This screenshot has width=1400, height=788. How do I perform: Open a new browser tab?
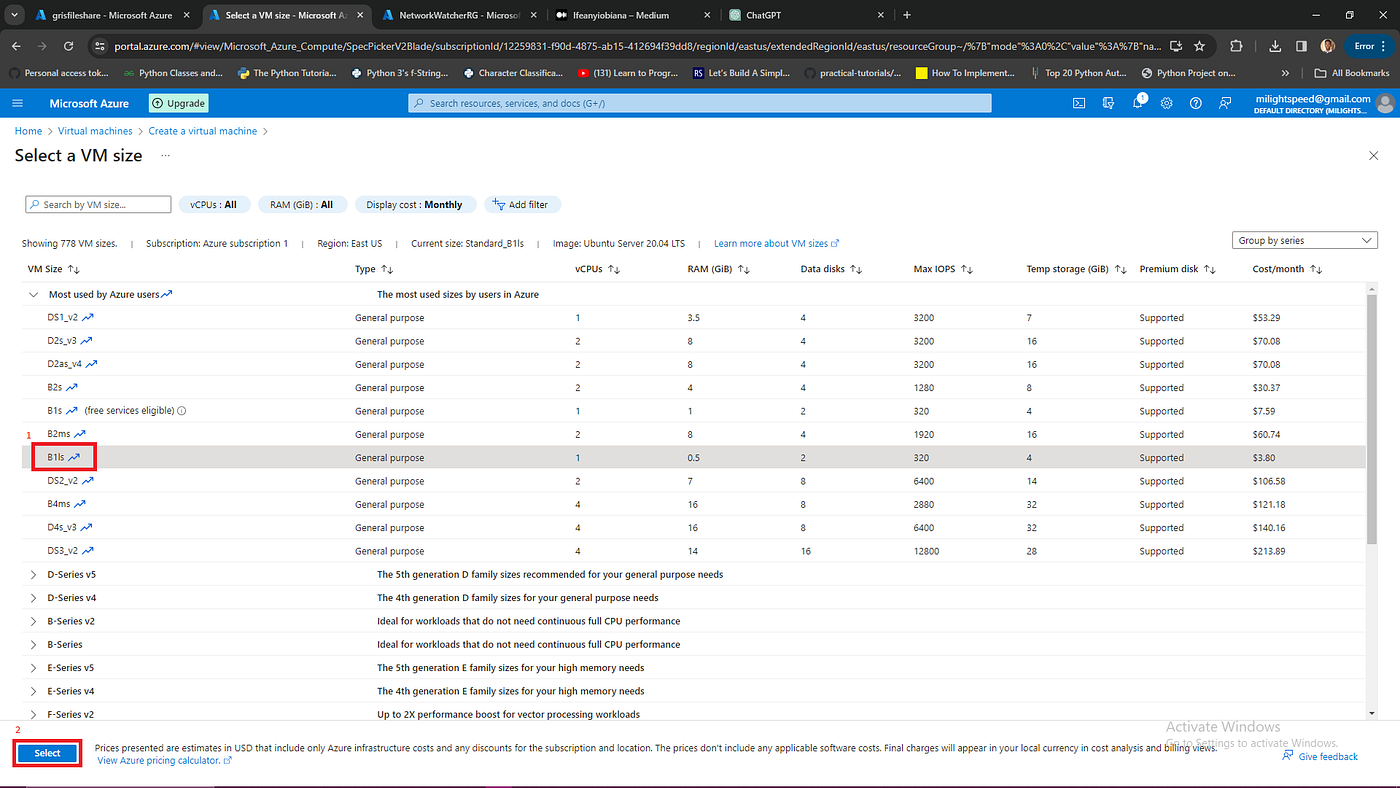coord(907,15)
